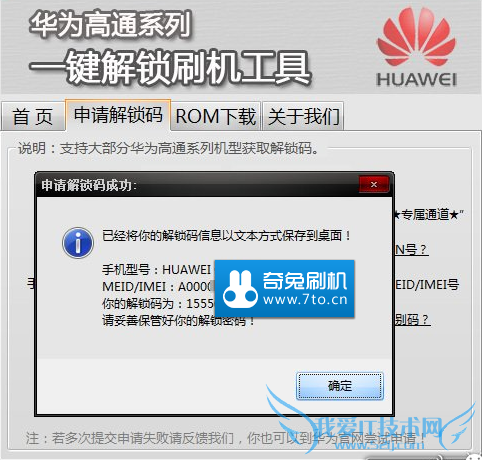Click the 手机型号：HUAWEI line
Viewport: 482px width, 460px height.
click(x=157, y=269)
